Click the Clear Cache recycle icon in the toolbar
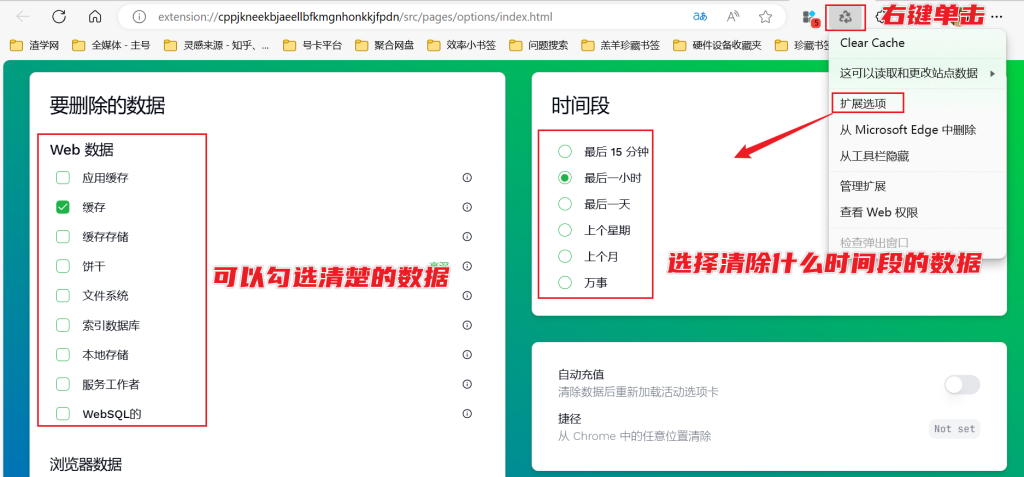The height and width of the screenshot is (477, 1024). pos(846,17)
